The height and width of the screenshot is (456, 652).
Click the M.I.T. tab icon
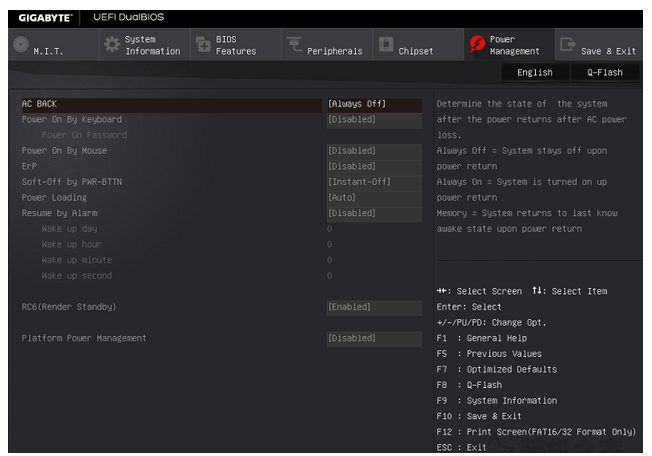pos(20,46)
